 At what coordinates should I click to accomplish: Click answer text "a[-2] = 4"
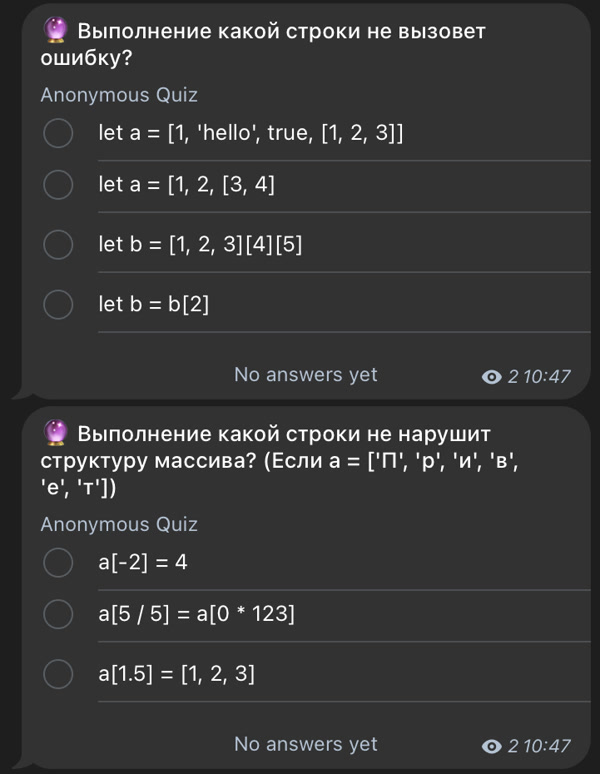point(143,562)
